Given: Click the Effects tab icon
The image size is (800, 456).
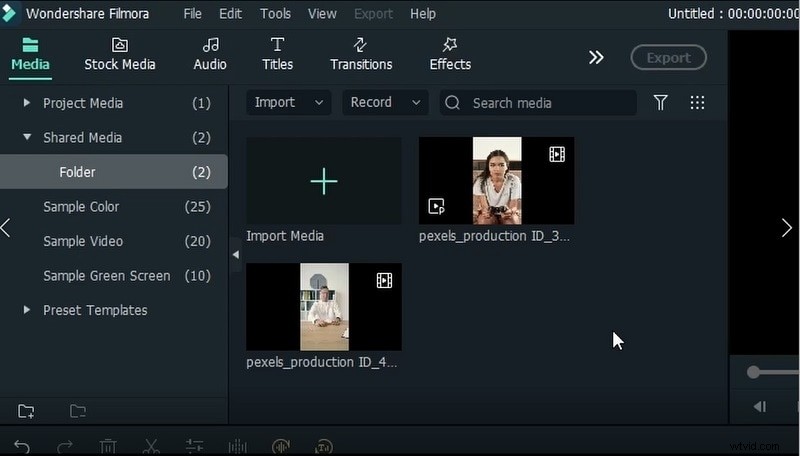Looking at the screenshot, I should click(x=450, y=45).
